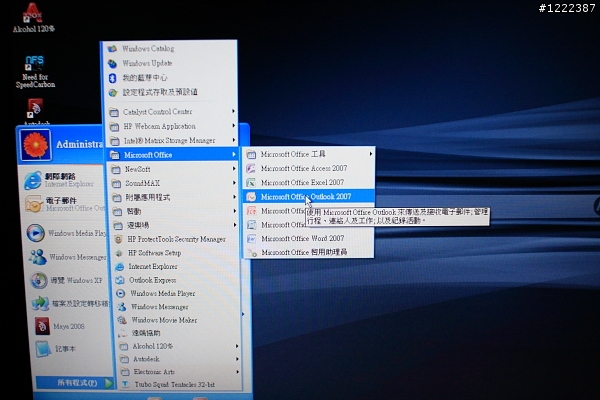Open Catalyst Control Center folder icon
The image size is (600, 400).
(114, 112)
